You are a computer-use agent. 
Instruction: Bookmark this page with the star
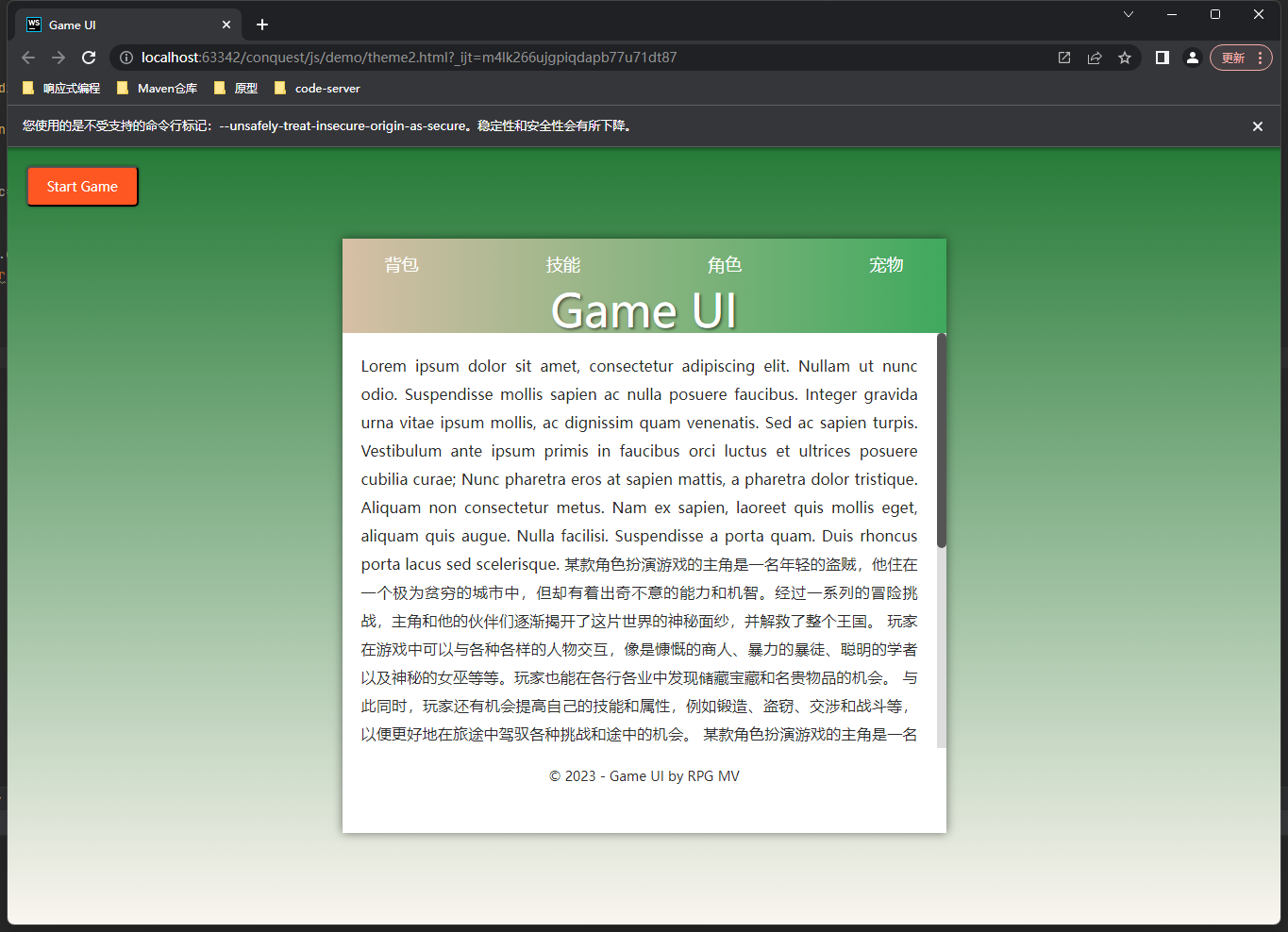point(1125,58)
